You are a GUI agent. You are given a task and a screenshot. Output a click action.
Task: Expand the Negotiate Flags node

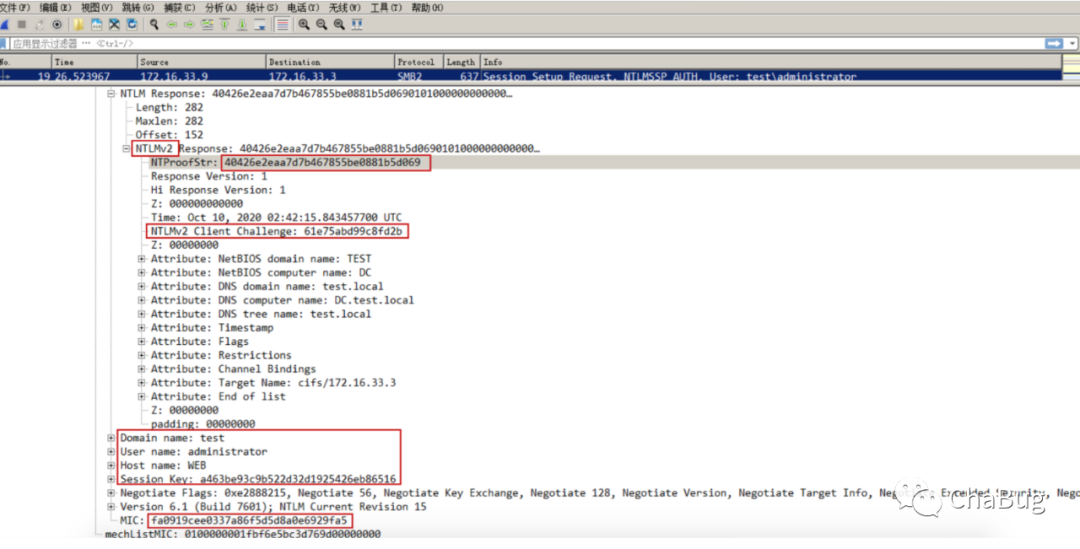111,493
